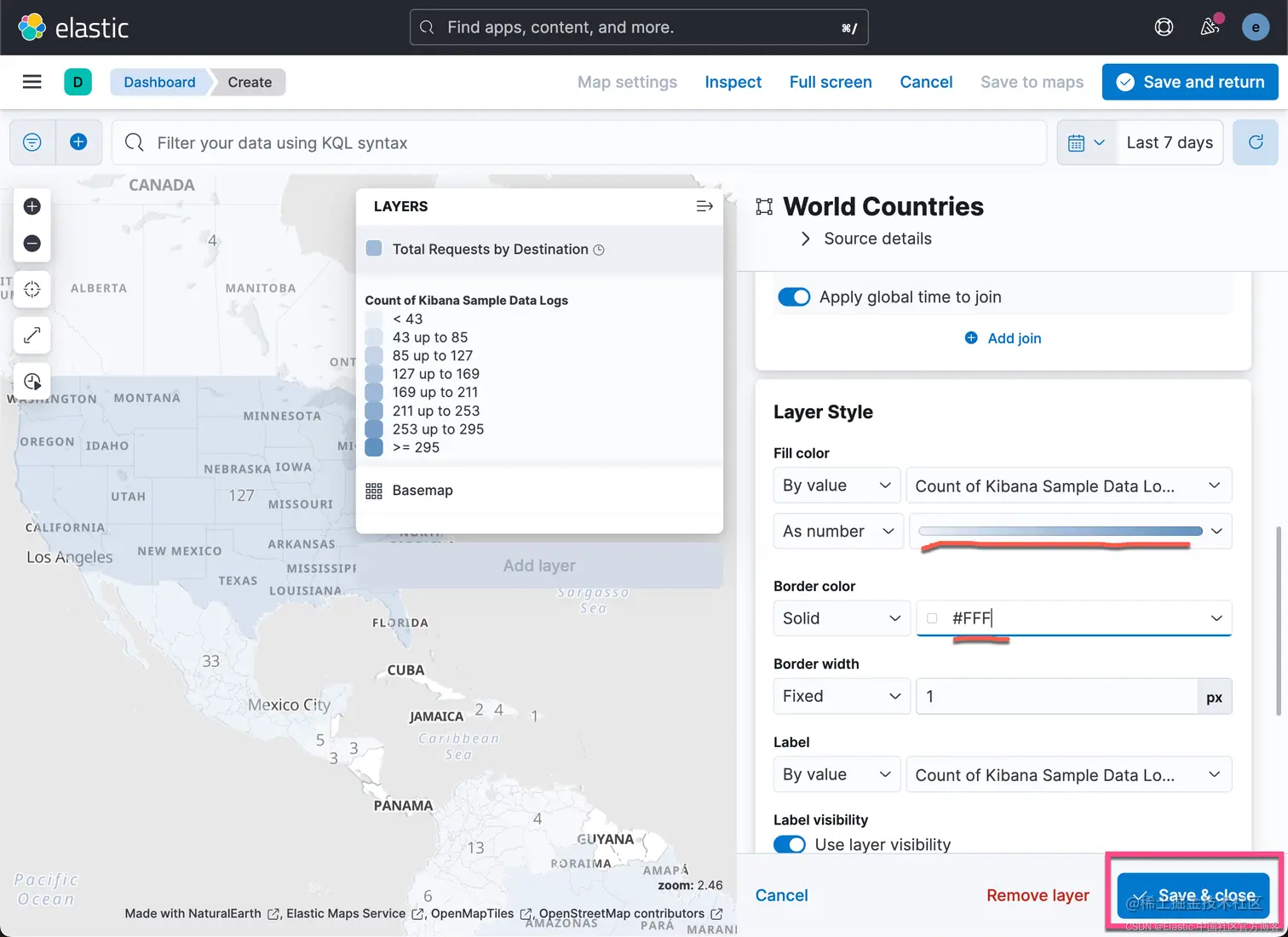Zoom in on the map

32,206
